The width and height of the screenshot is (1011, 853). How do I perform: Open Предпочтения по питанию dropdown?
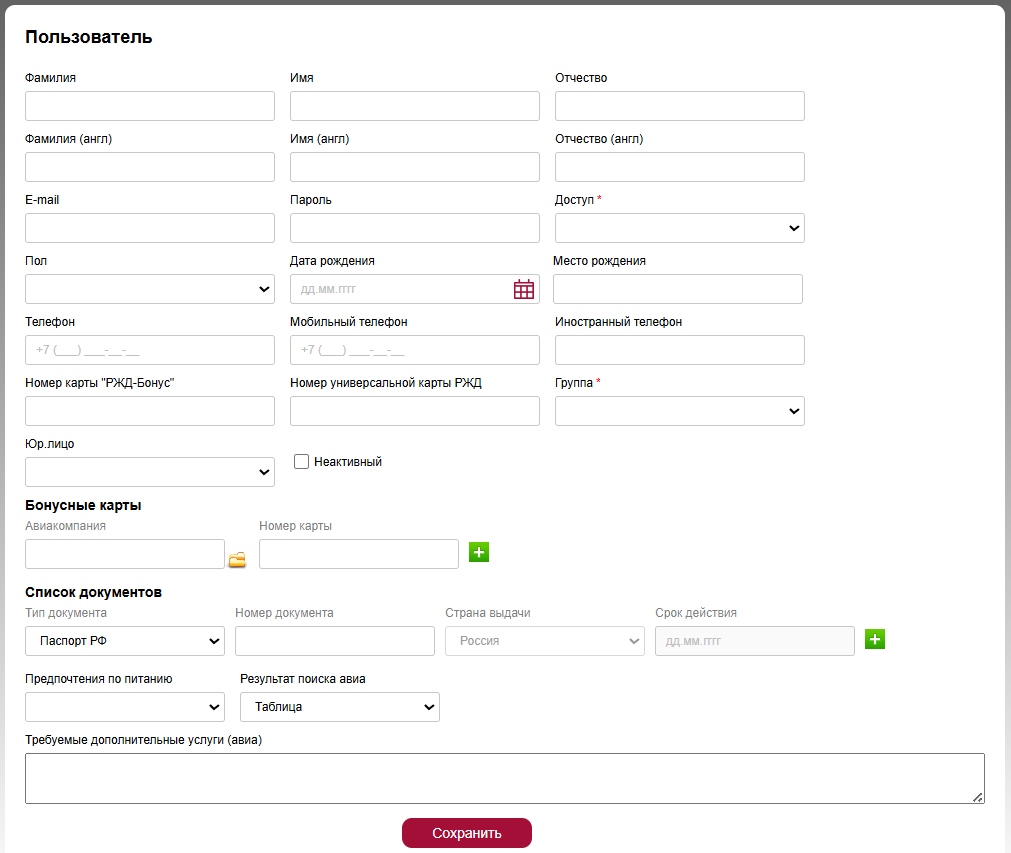pyautogui.click(x=125, y=707)
